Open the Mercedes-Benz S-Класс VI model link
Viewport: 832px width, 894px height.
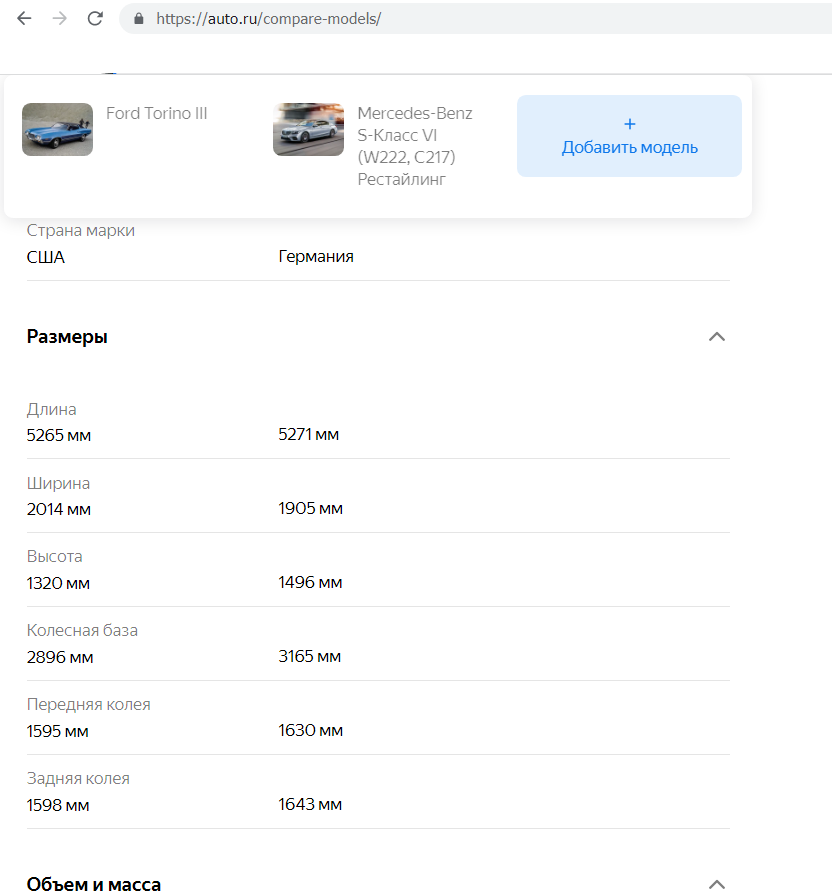point(415,146)
